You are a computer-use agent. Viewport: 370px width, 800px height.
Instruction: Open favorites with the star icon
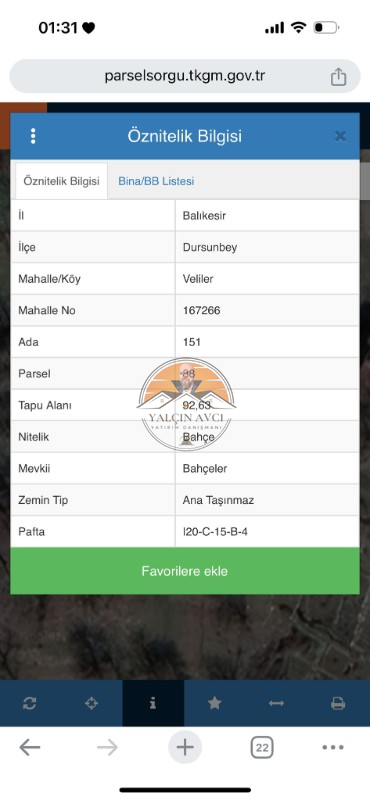tap(214, 704)
